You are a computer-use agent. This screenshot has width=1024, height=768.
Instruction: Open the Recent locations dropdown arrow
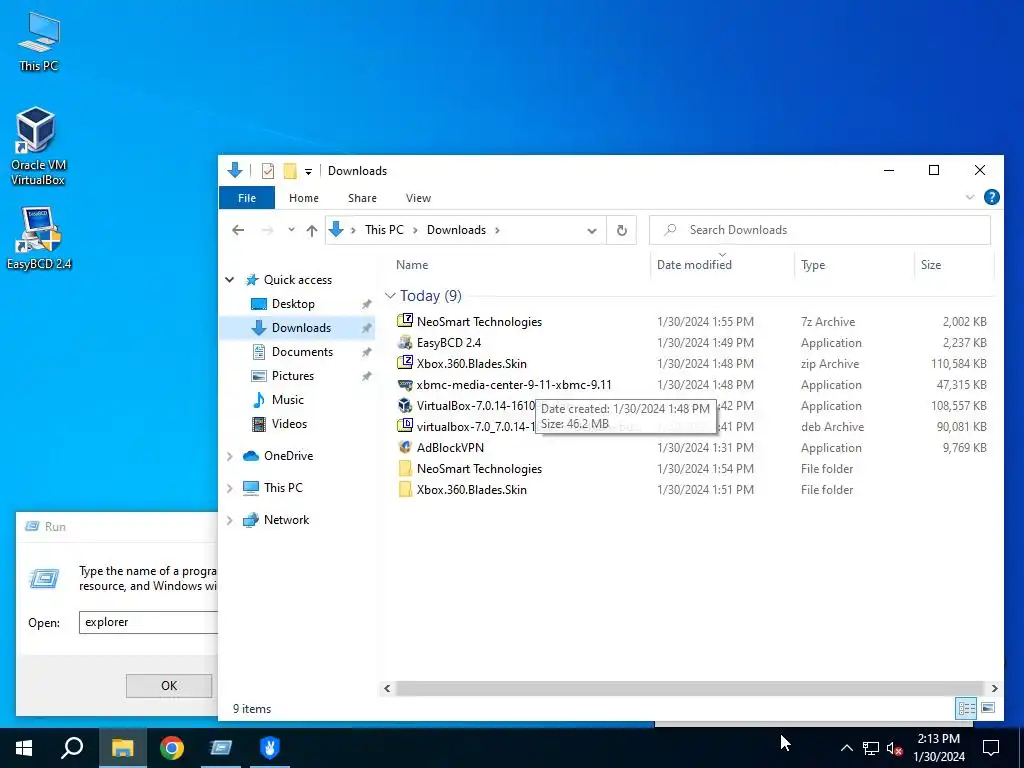click(x=291, y=230)
